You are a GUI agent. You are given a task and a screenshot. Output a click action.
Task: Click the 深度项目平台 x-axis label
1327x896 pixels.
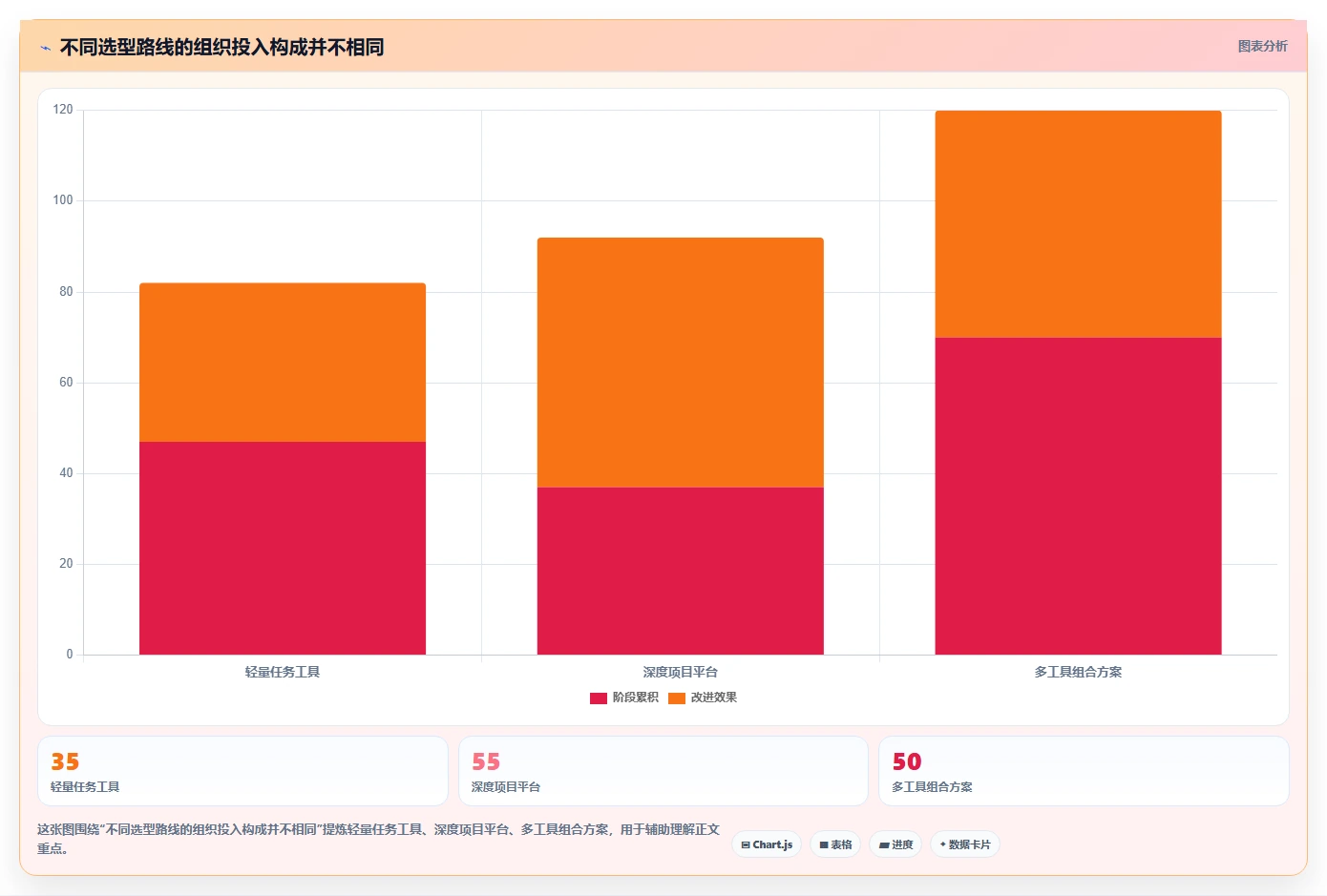(681, 672)
